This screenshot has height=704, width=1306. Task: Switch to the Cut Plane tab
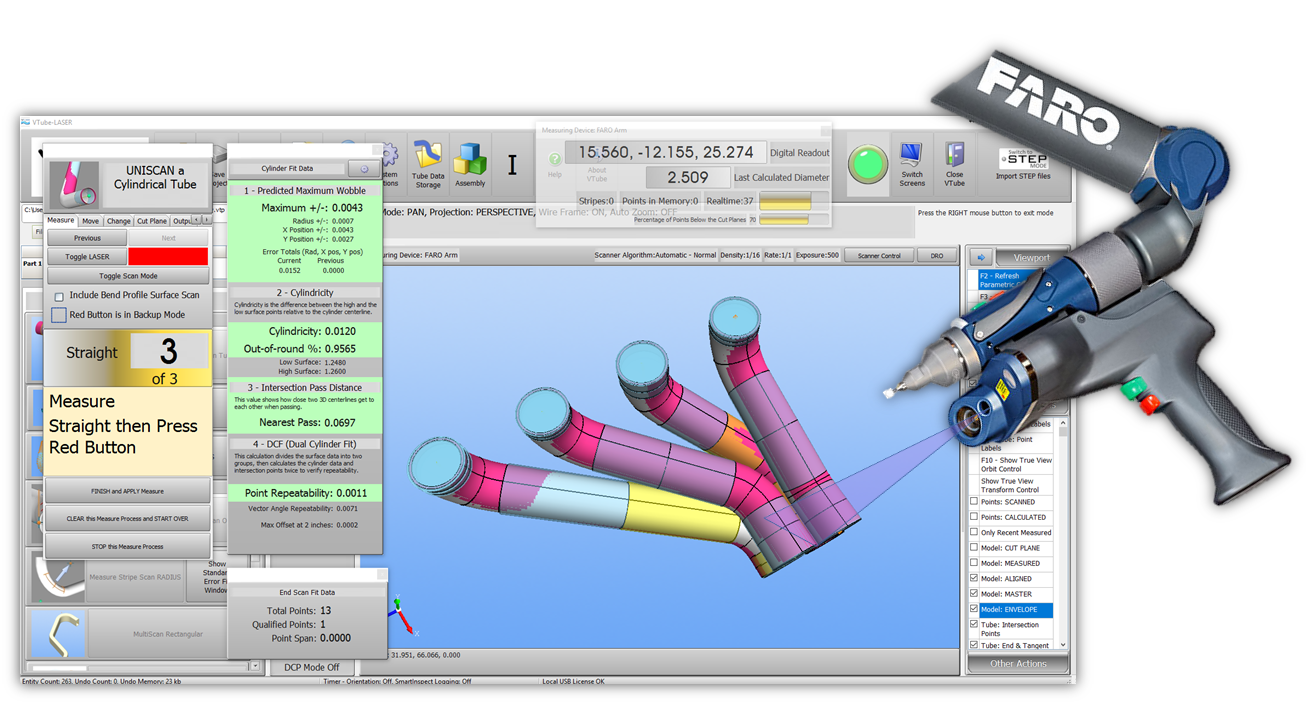(152, 221)
